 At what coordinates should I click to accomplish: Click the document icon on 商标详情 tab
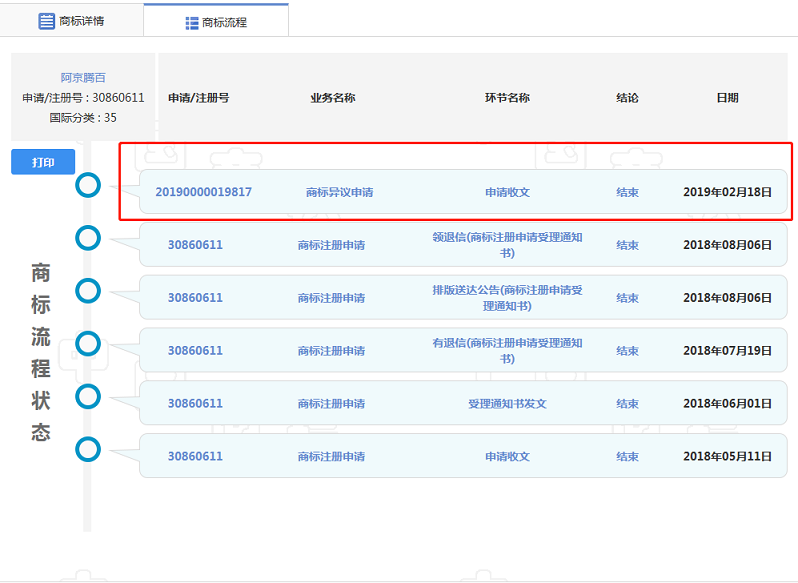46,21
